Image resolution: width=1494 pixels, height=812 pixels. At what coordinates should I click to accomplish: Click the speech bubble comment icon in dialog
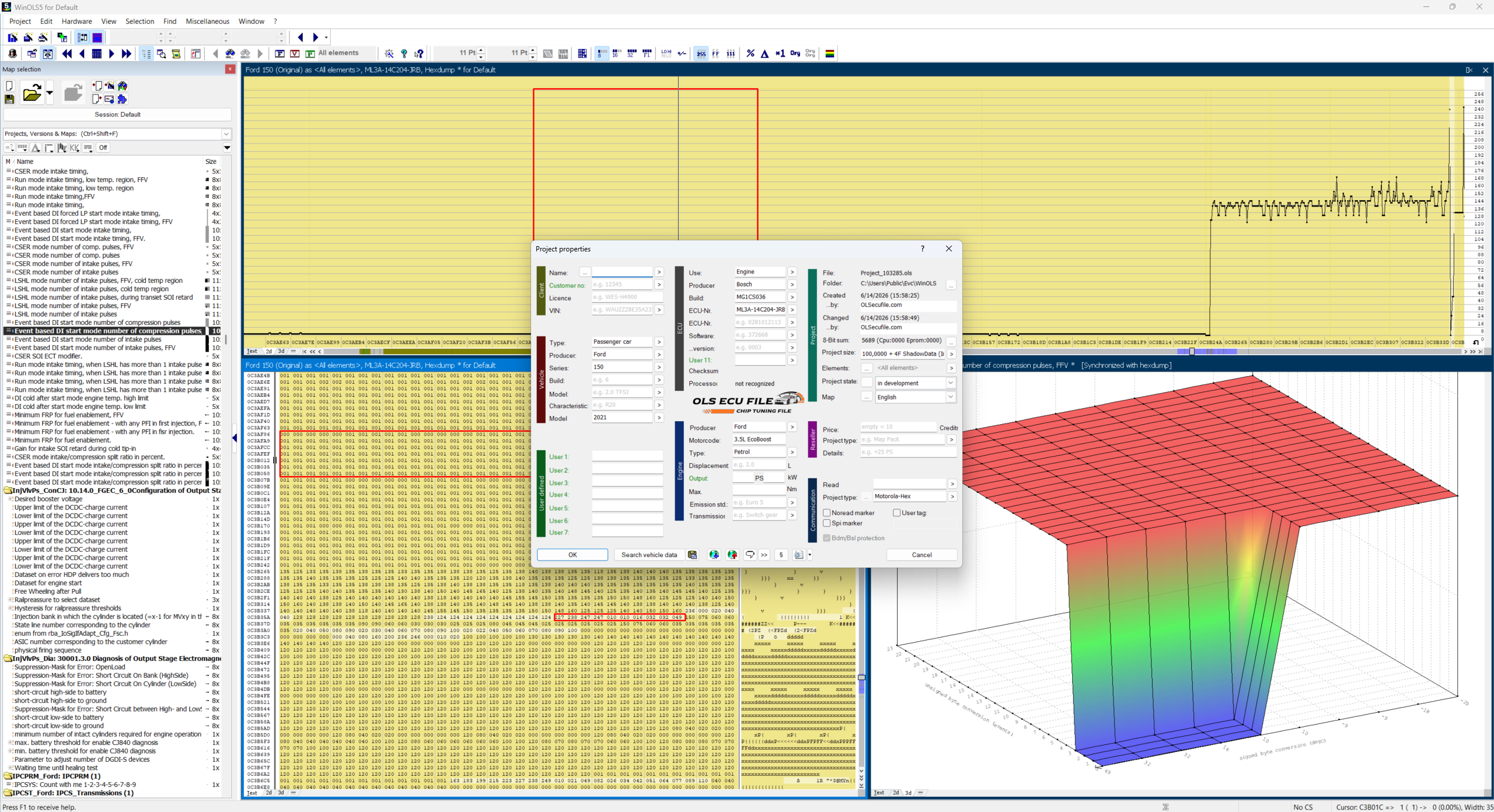point(750,555)
